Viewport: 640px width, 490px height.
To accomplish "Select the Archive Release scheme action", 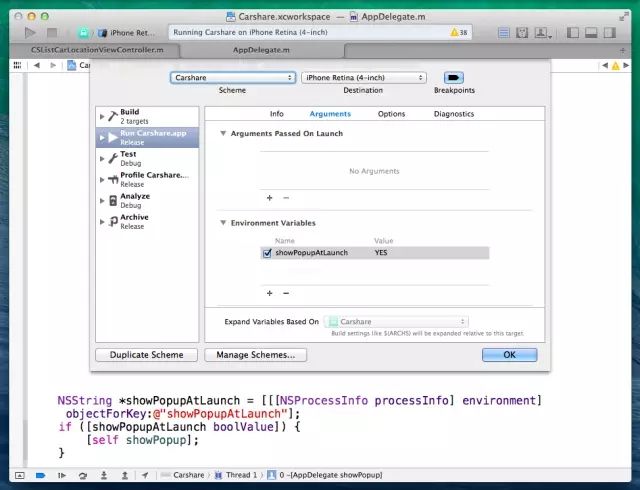I will [x=147, y=222].
